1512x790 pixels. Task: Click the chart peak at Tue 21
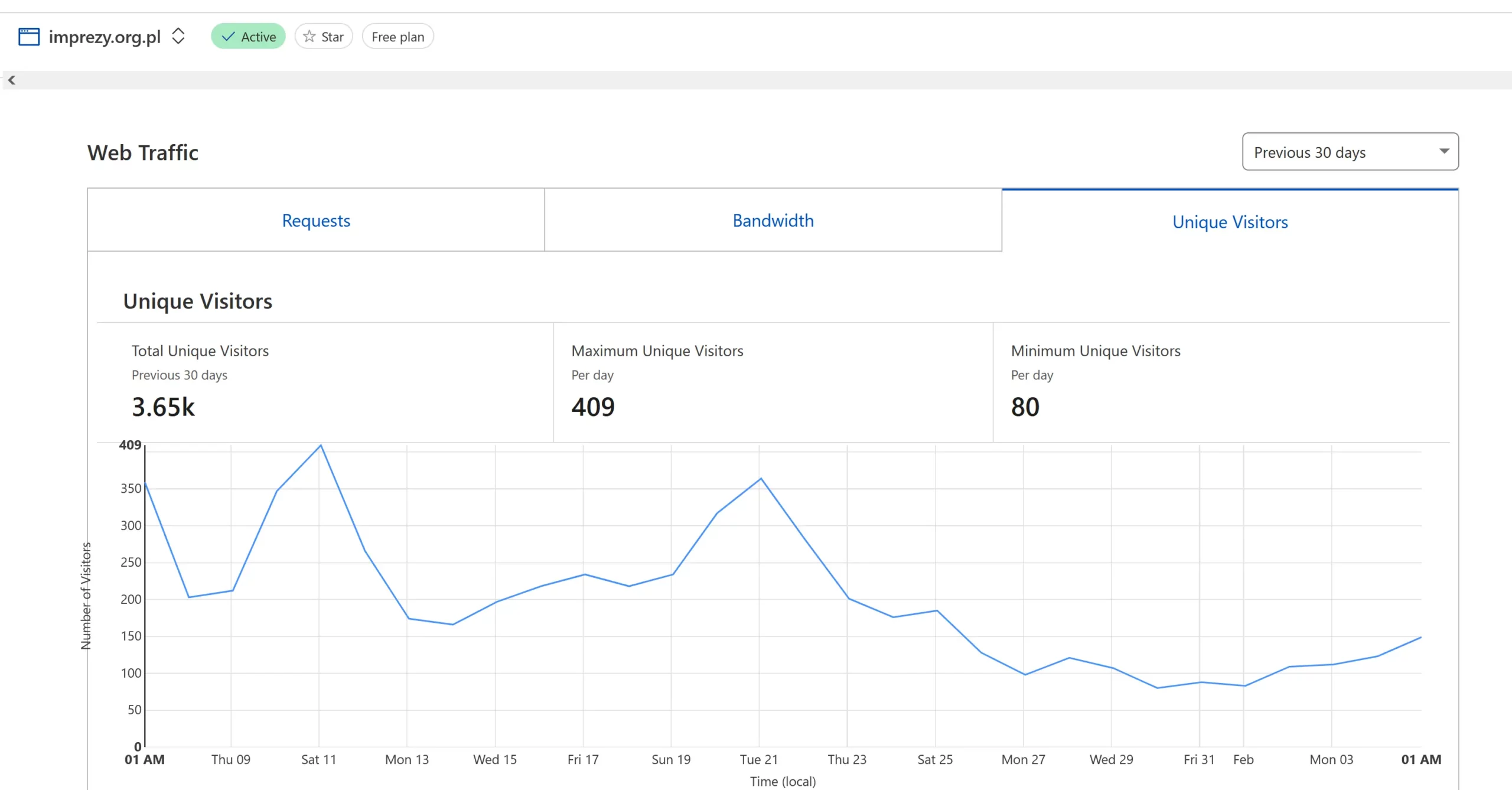pos(761,479)
